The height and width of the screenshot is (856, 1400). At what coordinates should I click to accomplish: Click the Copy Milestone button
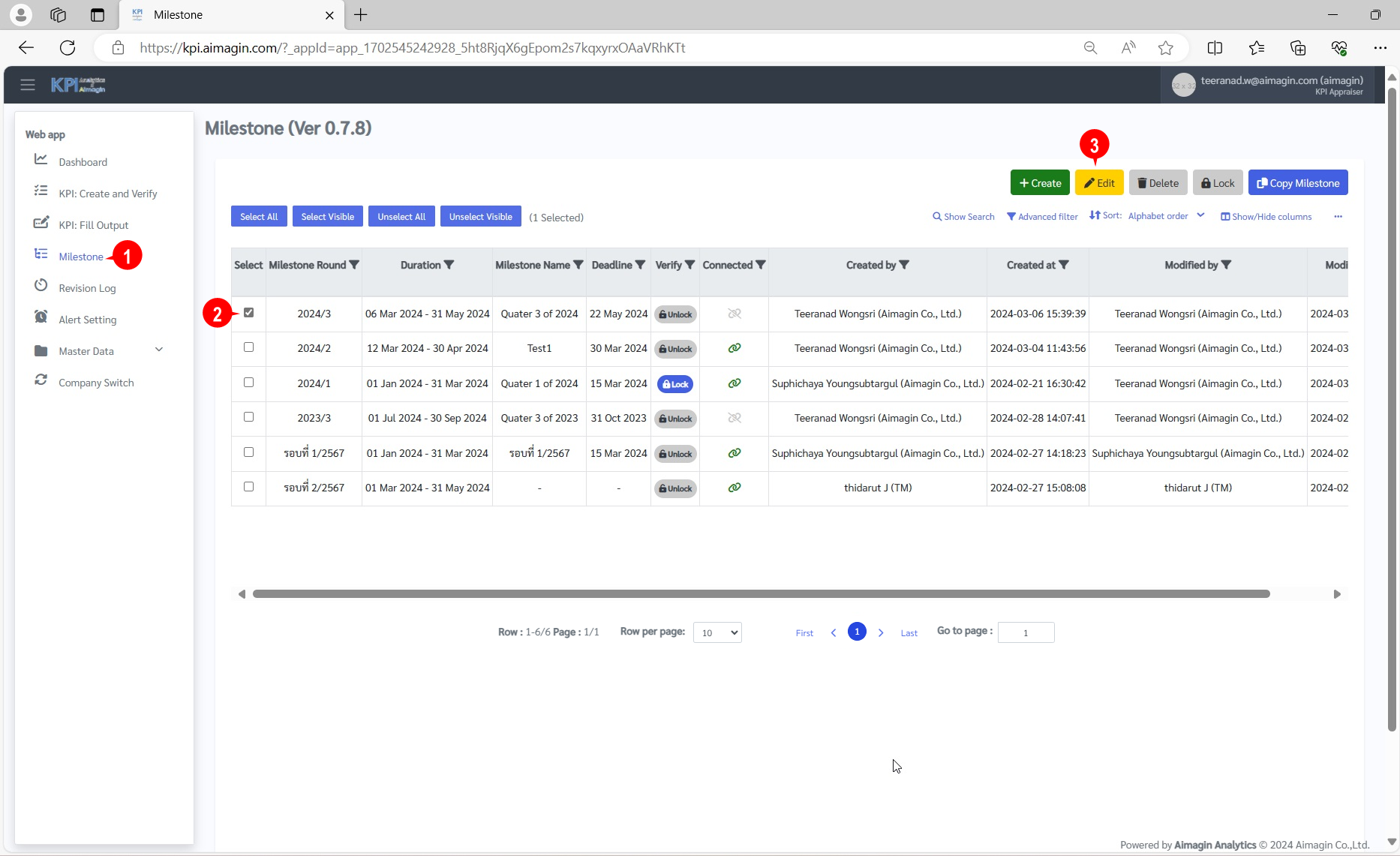tap(1298, 183)
